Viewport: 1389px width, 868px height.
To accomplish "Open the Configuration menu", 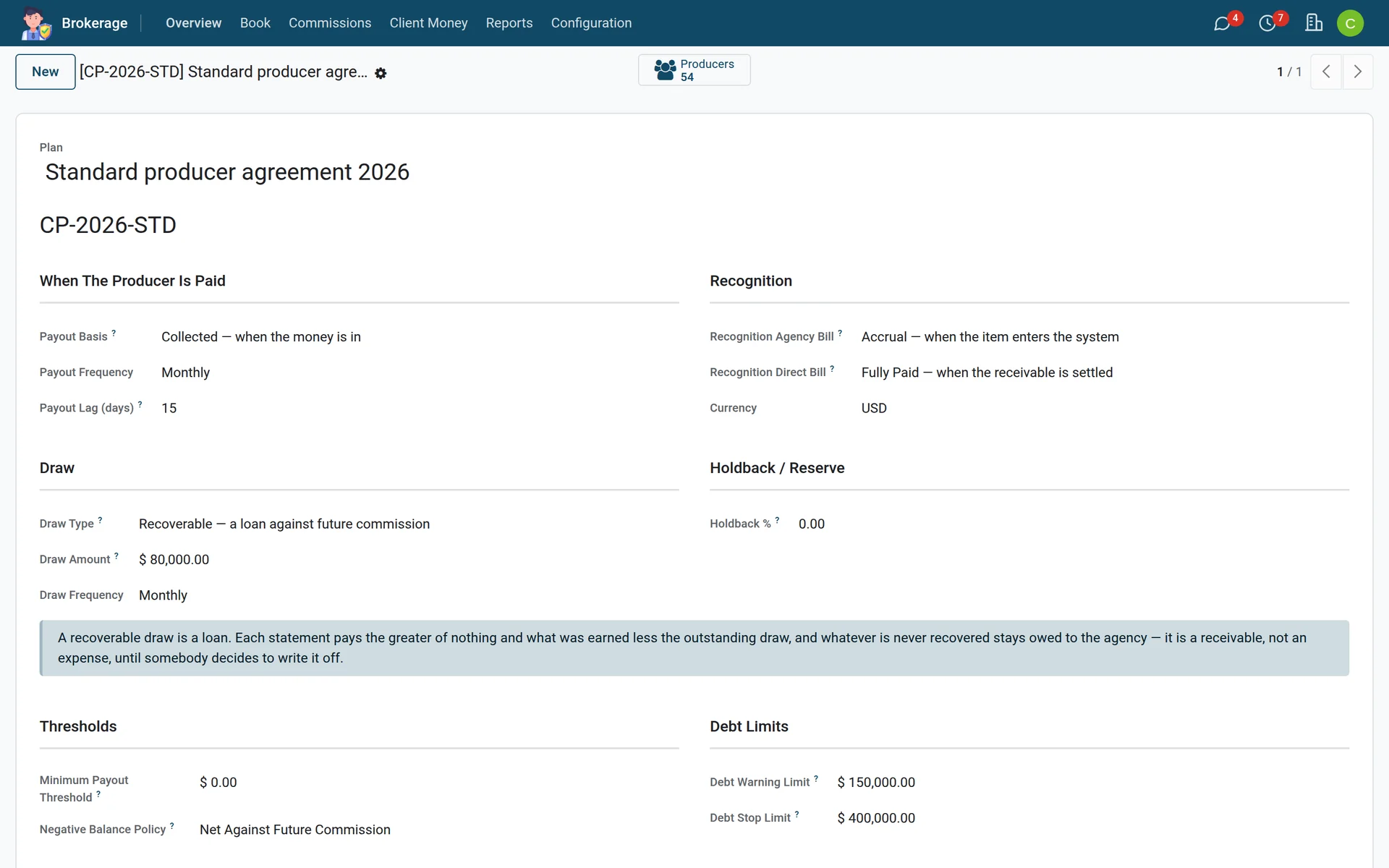I will click(591, 23).
